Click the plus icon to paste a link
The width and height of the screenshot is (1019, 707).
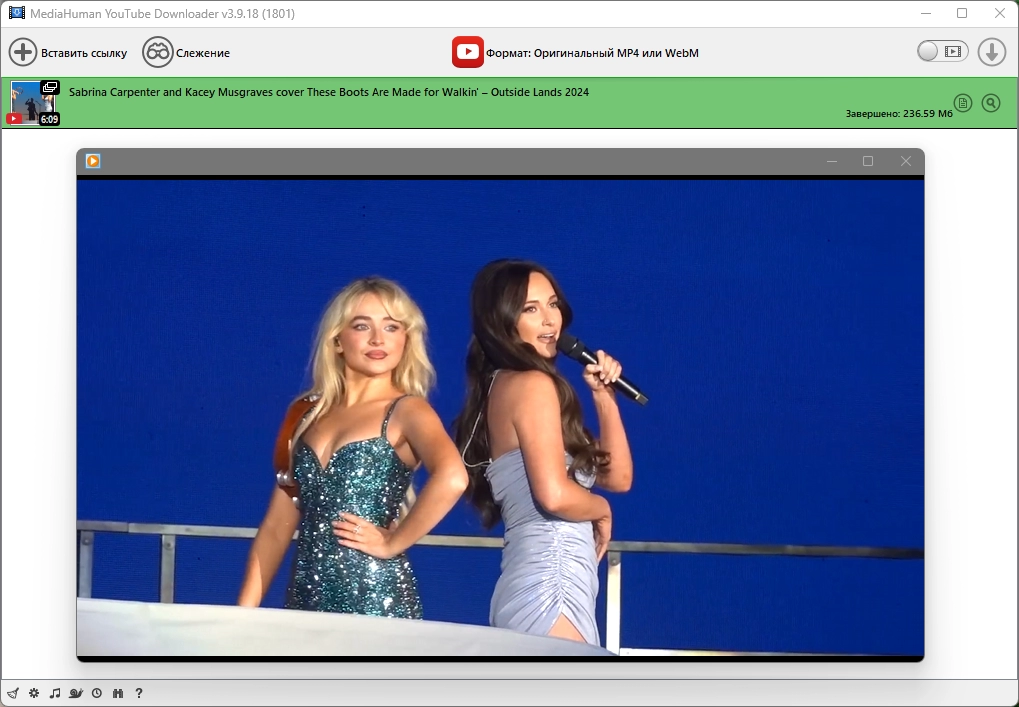(23, 53)
